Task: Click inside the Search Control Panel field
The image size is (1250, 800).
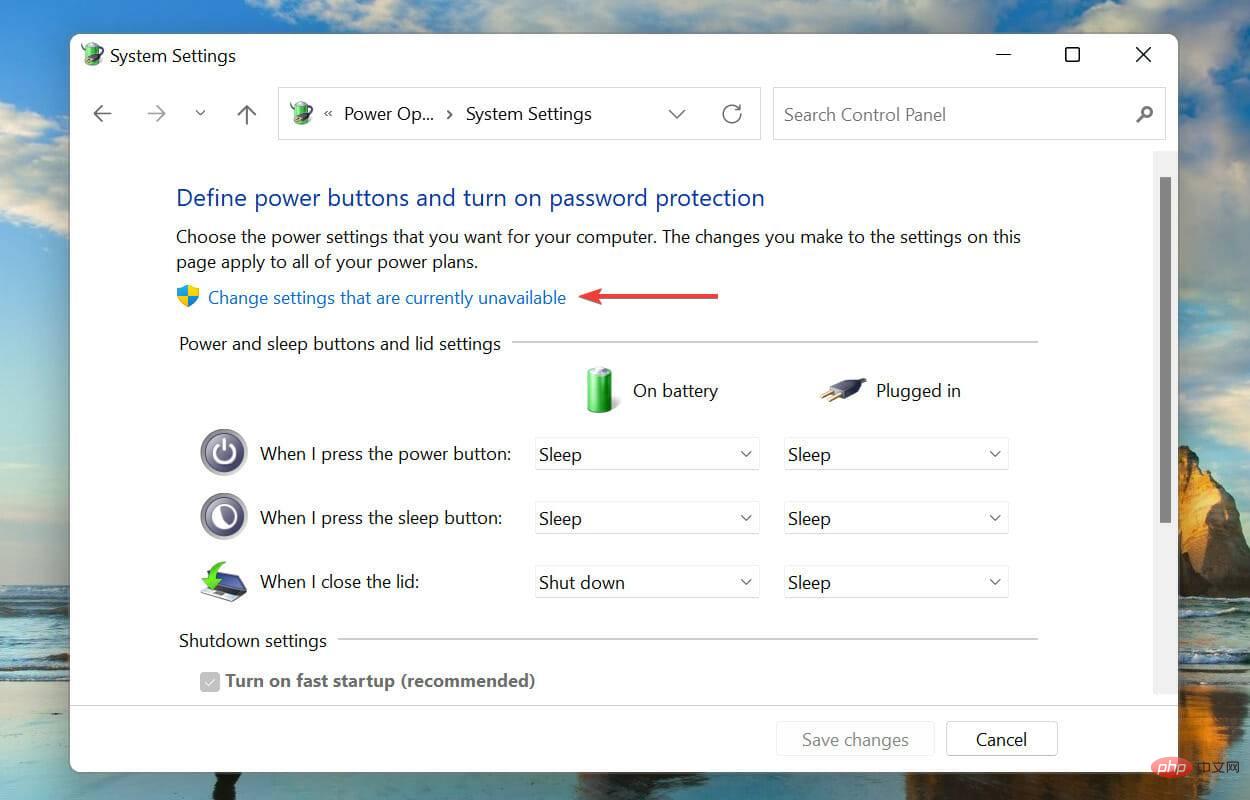Action: coord(930,114)
